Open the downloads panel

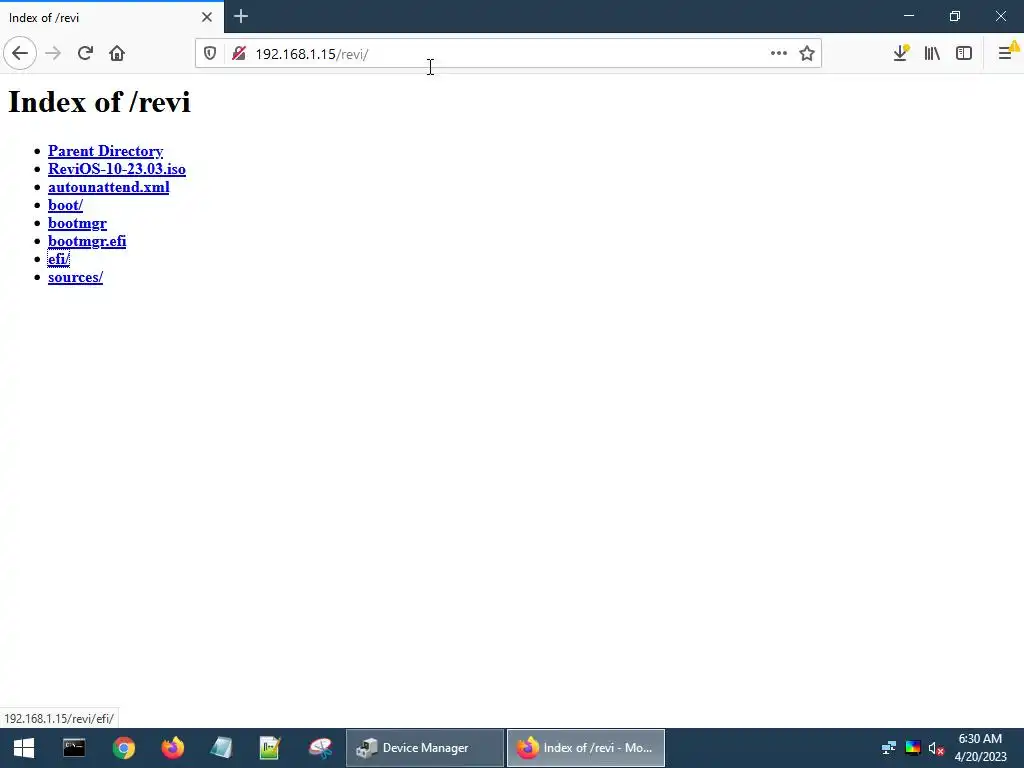click(901, 54)
